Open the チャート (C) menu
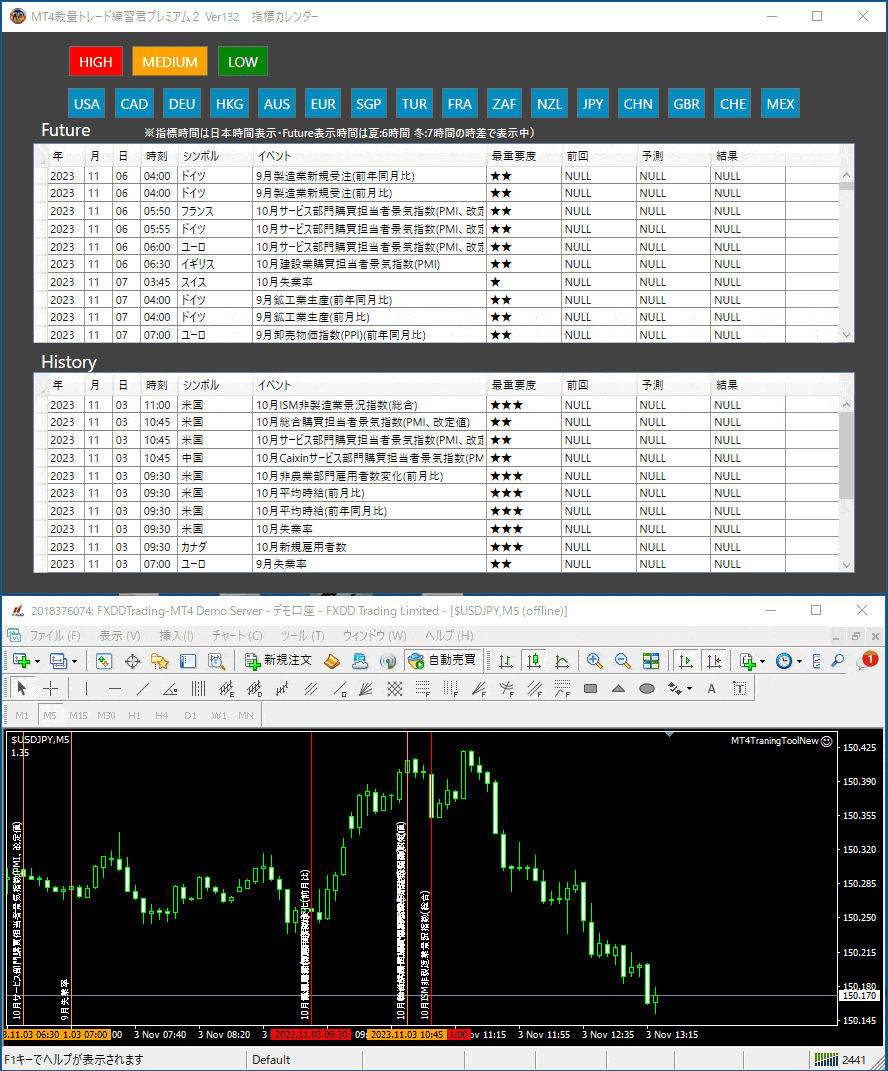888x1071 pixels. [x=237, y=636]
